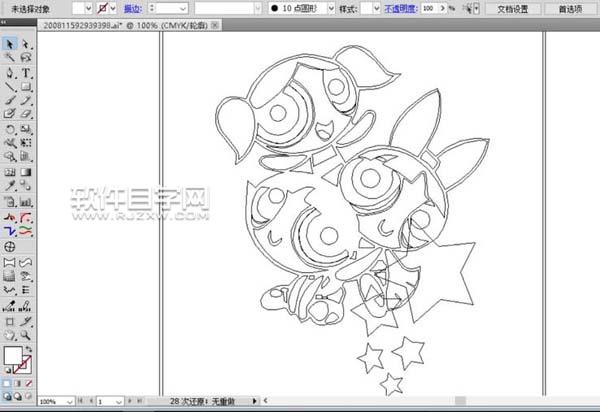Click the Stroke swatch with red slash
The width and height of the screenshot is (600, 412).
pyautogui.click(x=23, y=365)
